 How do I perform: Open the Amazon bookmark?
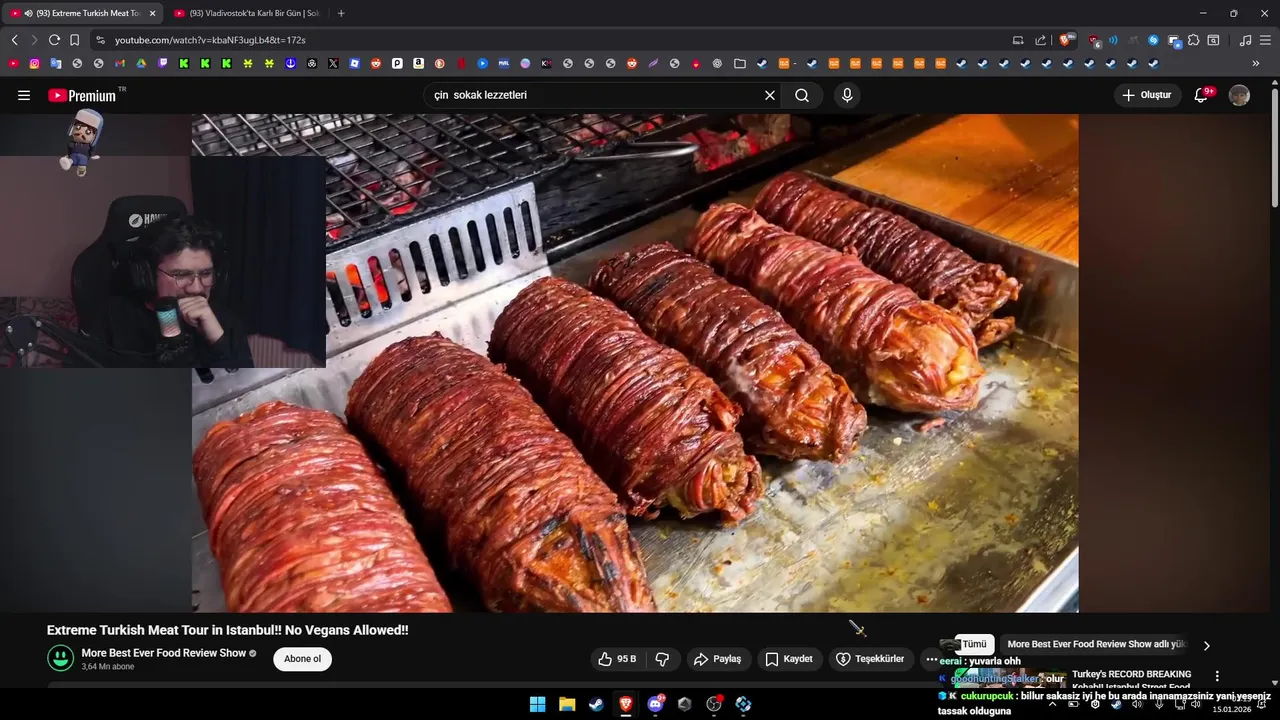(418, 63)
